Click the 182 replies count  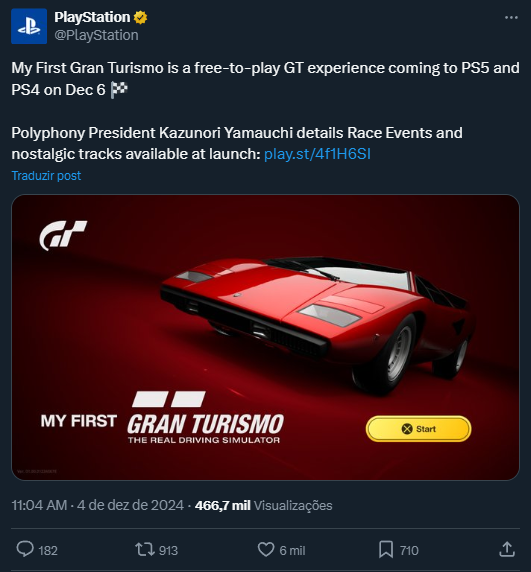click(48, 550)
